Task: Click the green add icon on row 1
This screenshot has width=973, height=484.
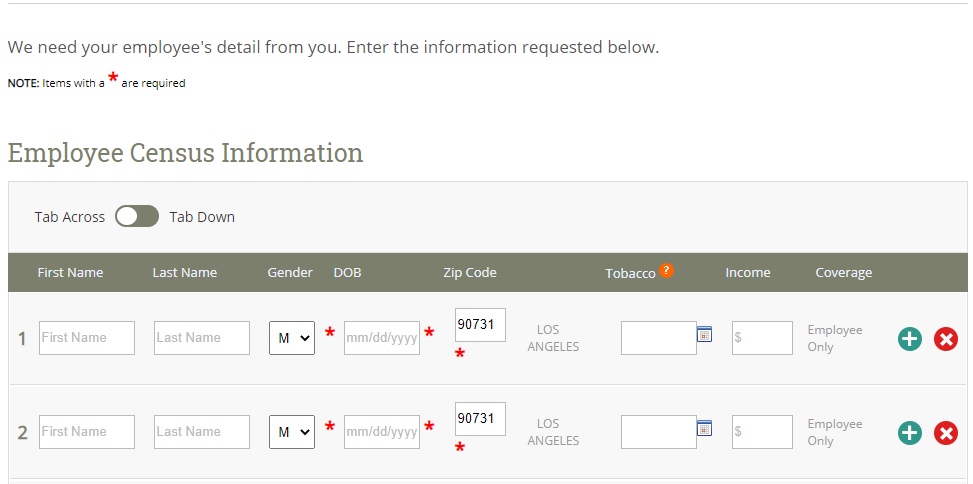Action: [x=910, y=339]
